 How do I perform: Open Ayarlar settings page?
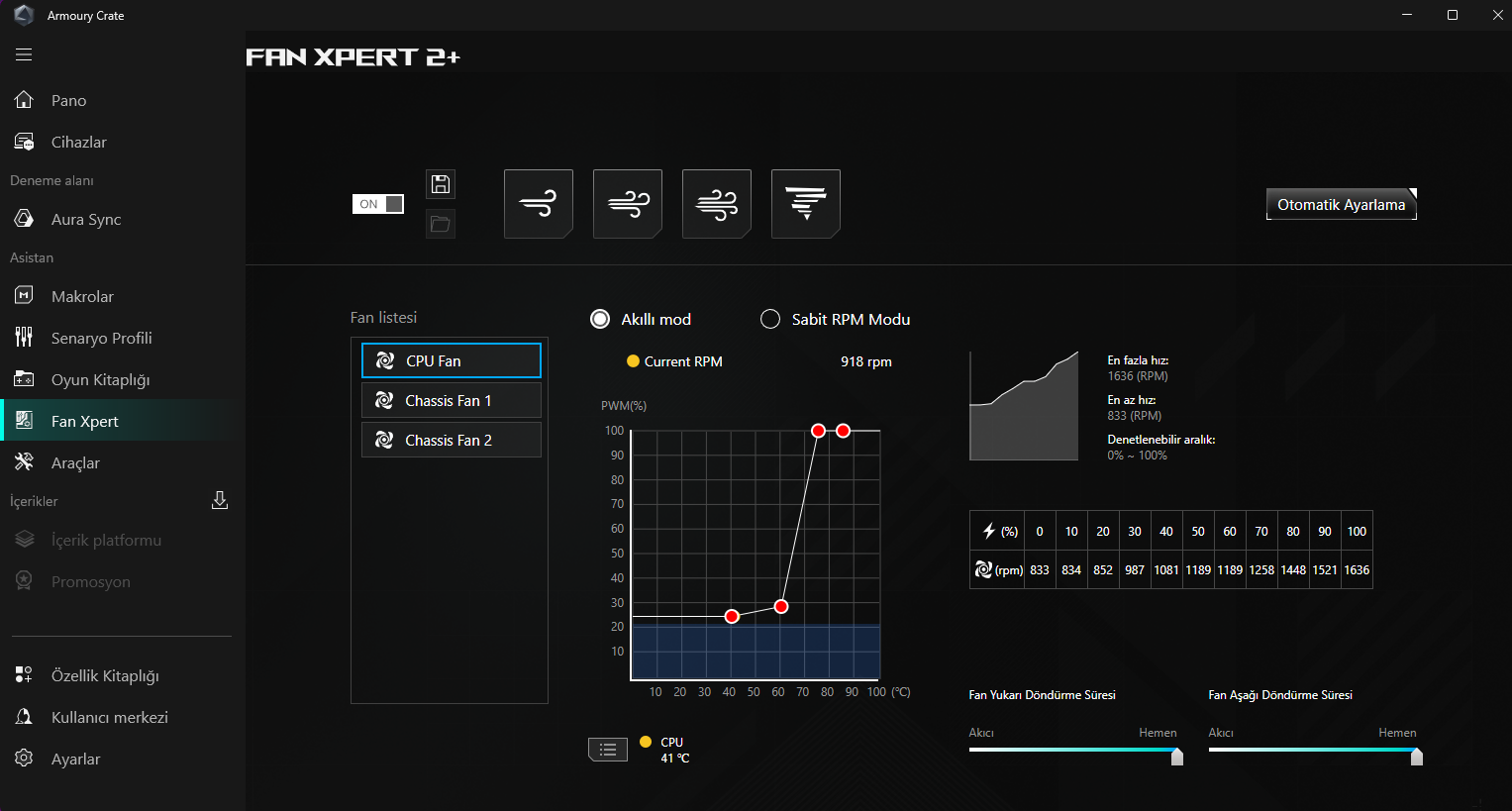(x=123, y=759)
